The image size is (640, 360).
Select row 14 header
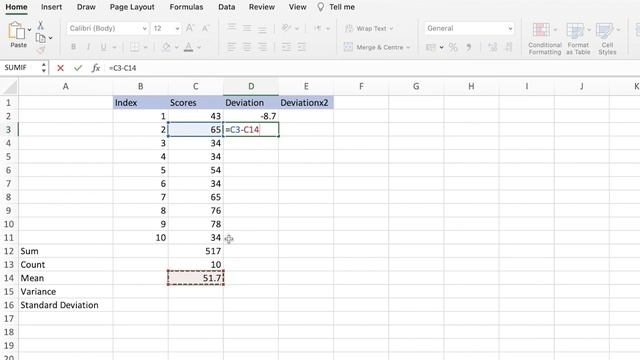tap(9, 278)
